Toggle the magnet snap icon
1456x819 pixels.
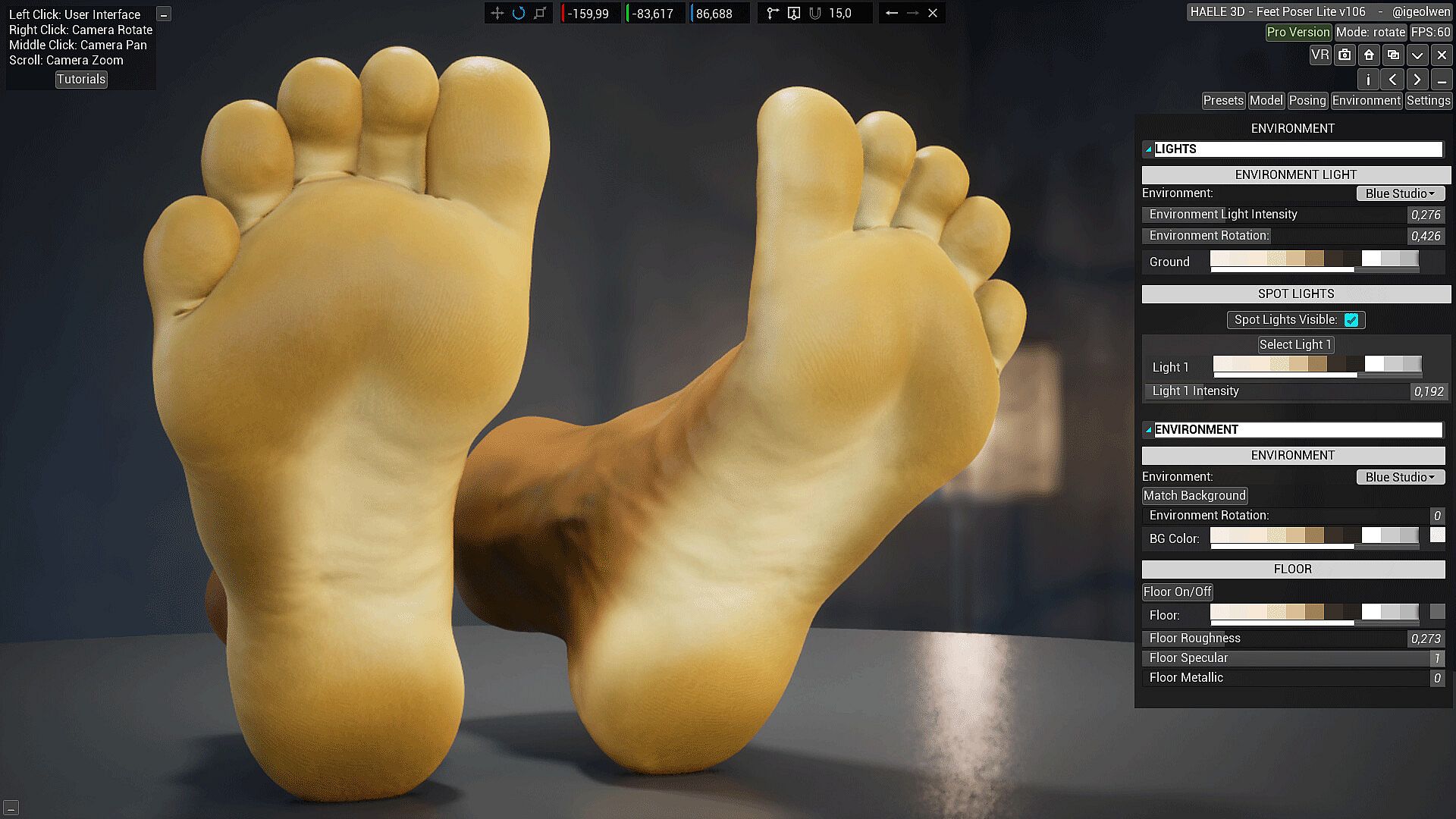coord(815,13)
